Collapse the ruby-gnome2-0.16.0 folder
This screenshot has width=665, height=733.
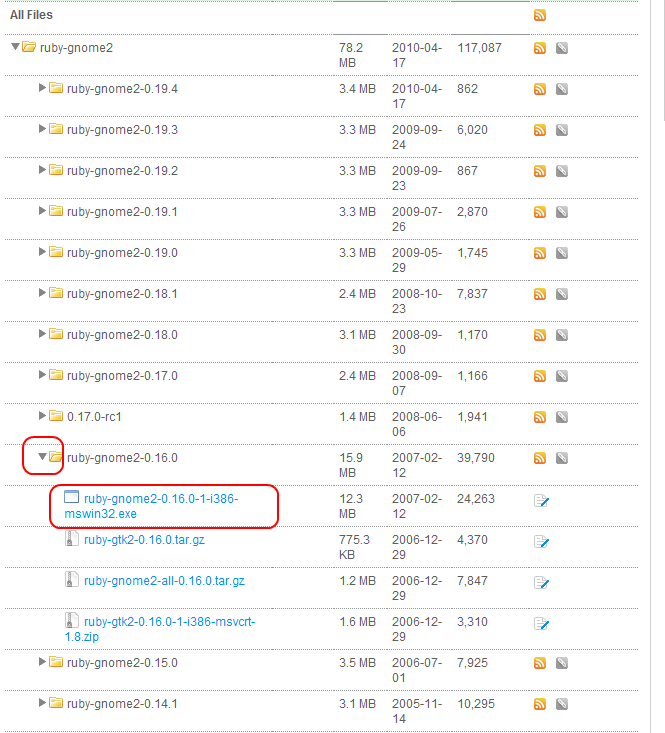click(x=43, y=457)
